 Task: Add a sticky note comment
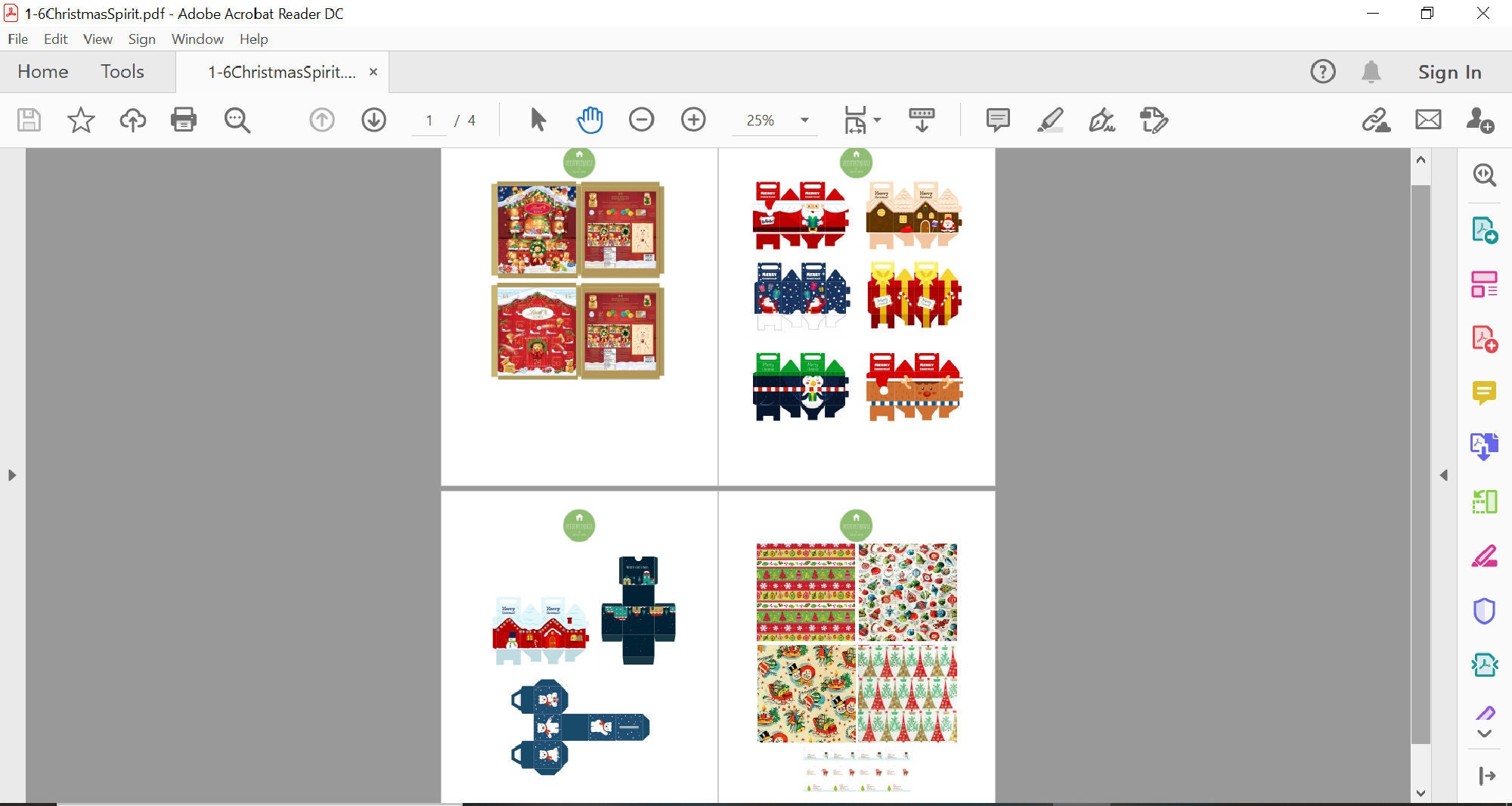[x=998, y=119]
